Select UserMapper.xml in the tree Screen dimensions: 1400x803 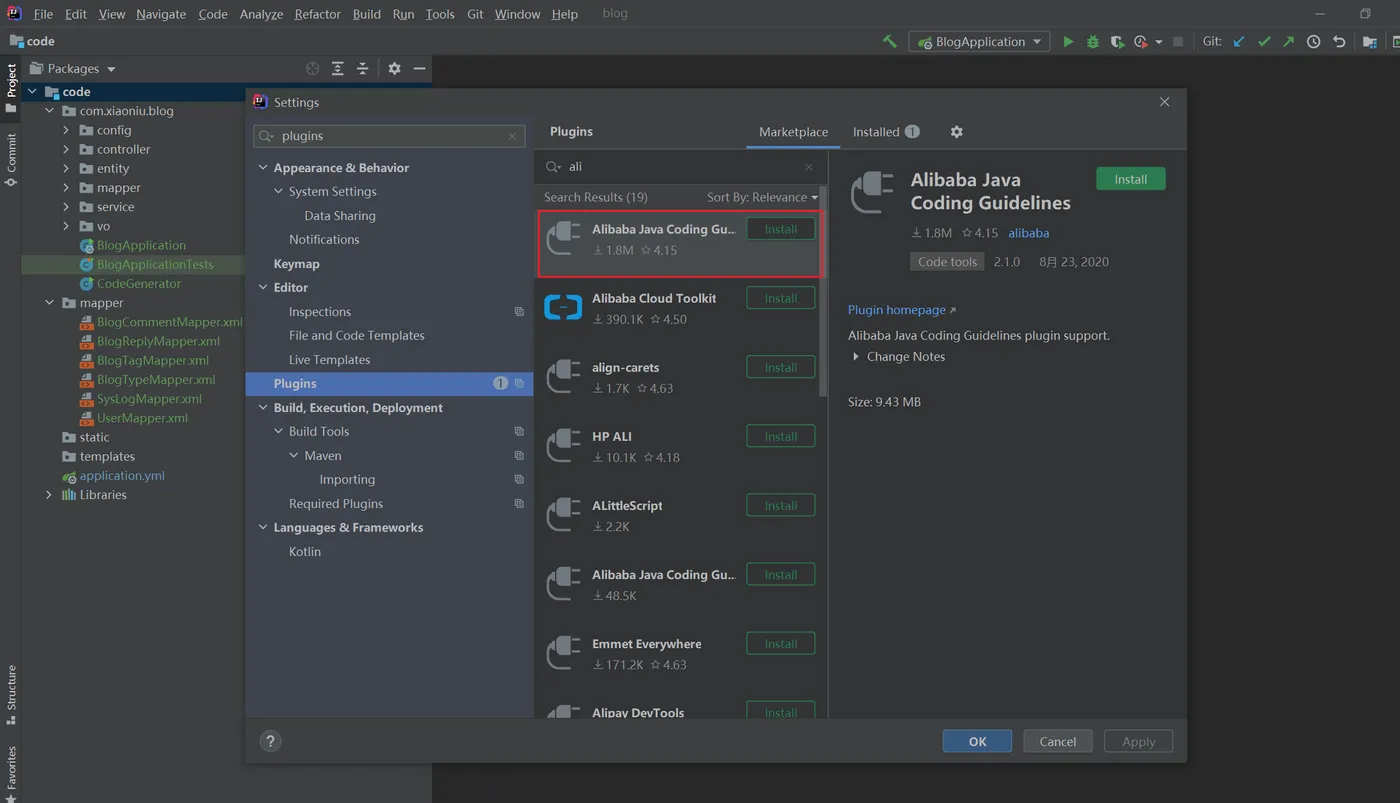(x=142, y=418)
